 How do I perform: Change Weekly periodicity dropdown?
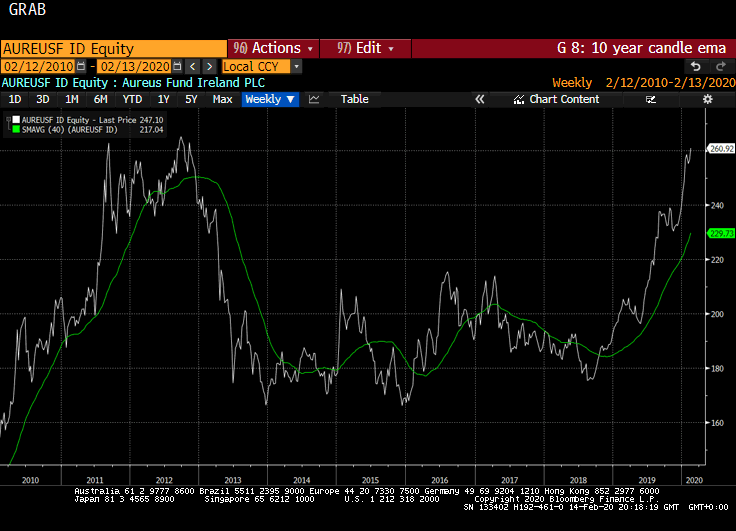click(270, 99)
